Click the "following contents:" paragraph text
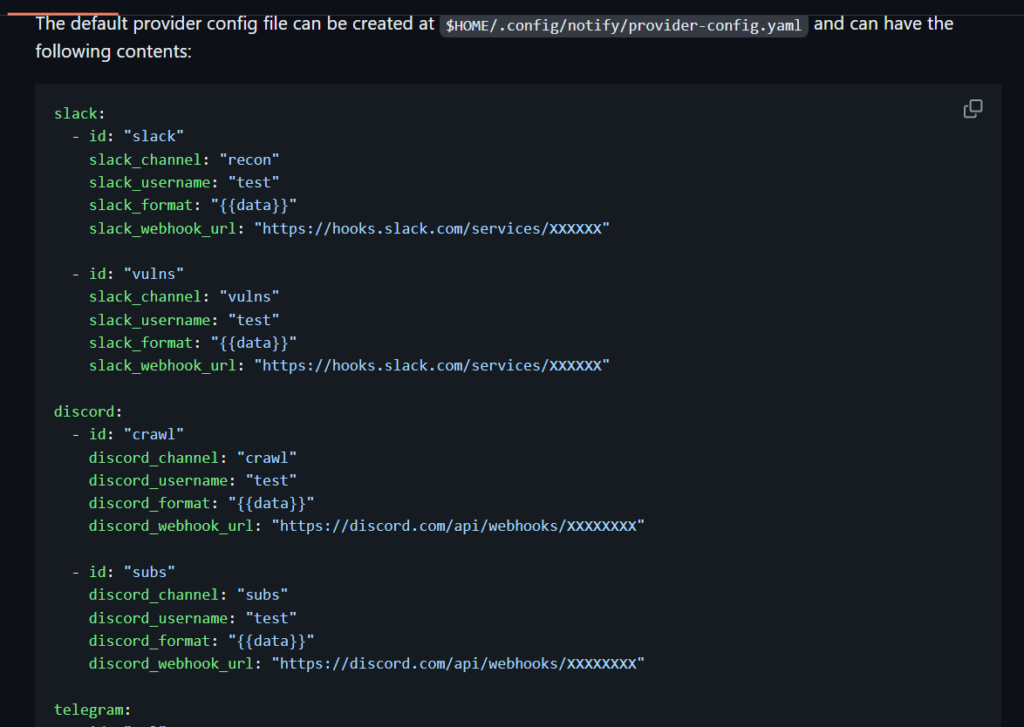Image resolution: width=1024 pixels, height=727 pixels. pyautogui.click(x=114, y=52)
